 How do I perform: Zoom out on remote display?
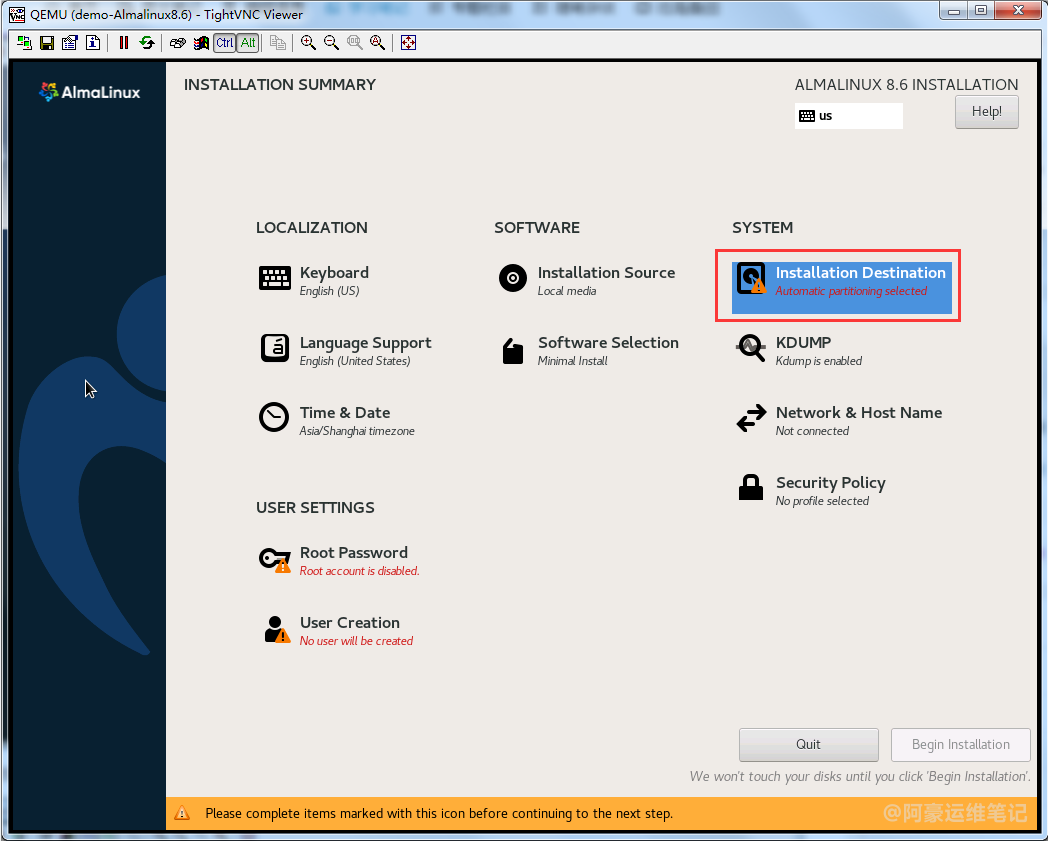pyautogui.click(x=332, y=43)
